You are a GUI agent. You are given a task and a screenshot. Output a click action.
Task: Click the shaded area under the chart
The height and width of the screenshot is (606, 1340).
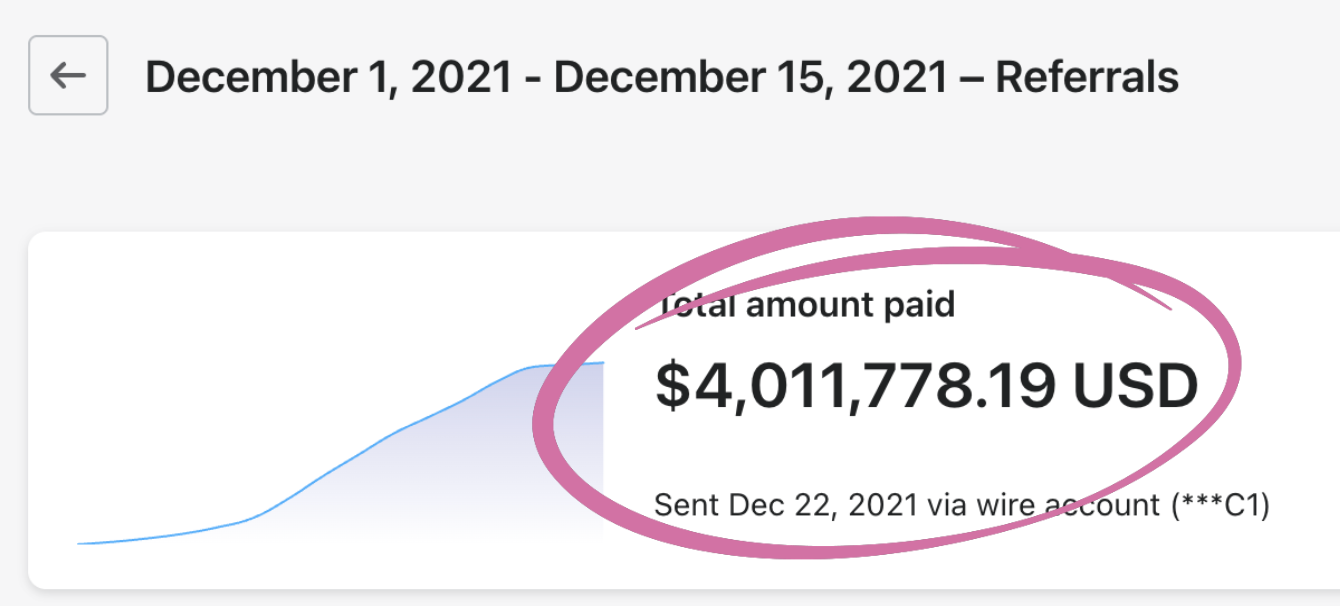tap(500, 470)
